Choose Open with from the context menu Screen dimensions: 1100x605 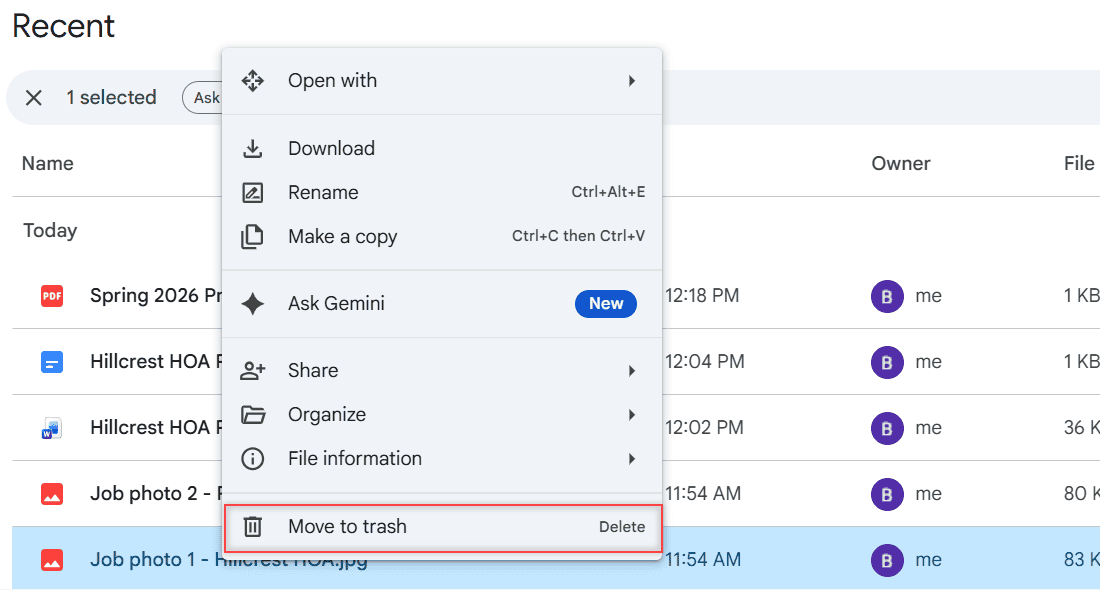(442, 81)
